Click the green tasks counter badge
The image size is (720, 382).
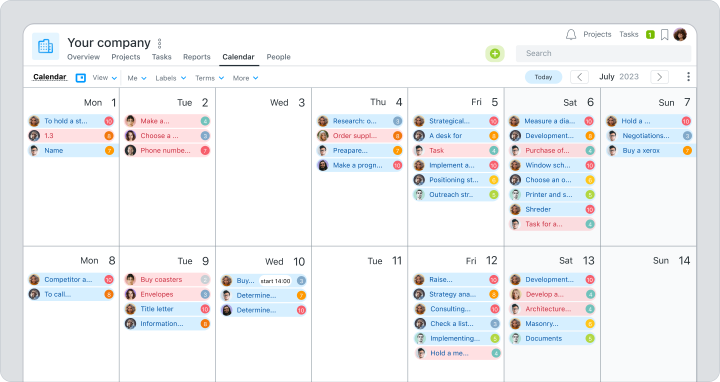[x=650, y=34]
